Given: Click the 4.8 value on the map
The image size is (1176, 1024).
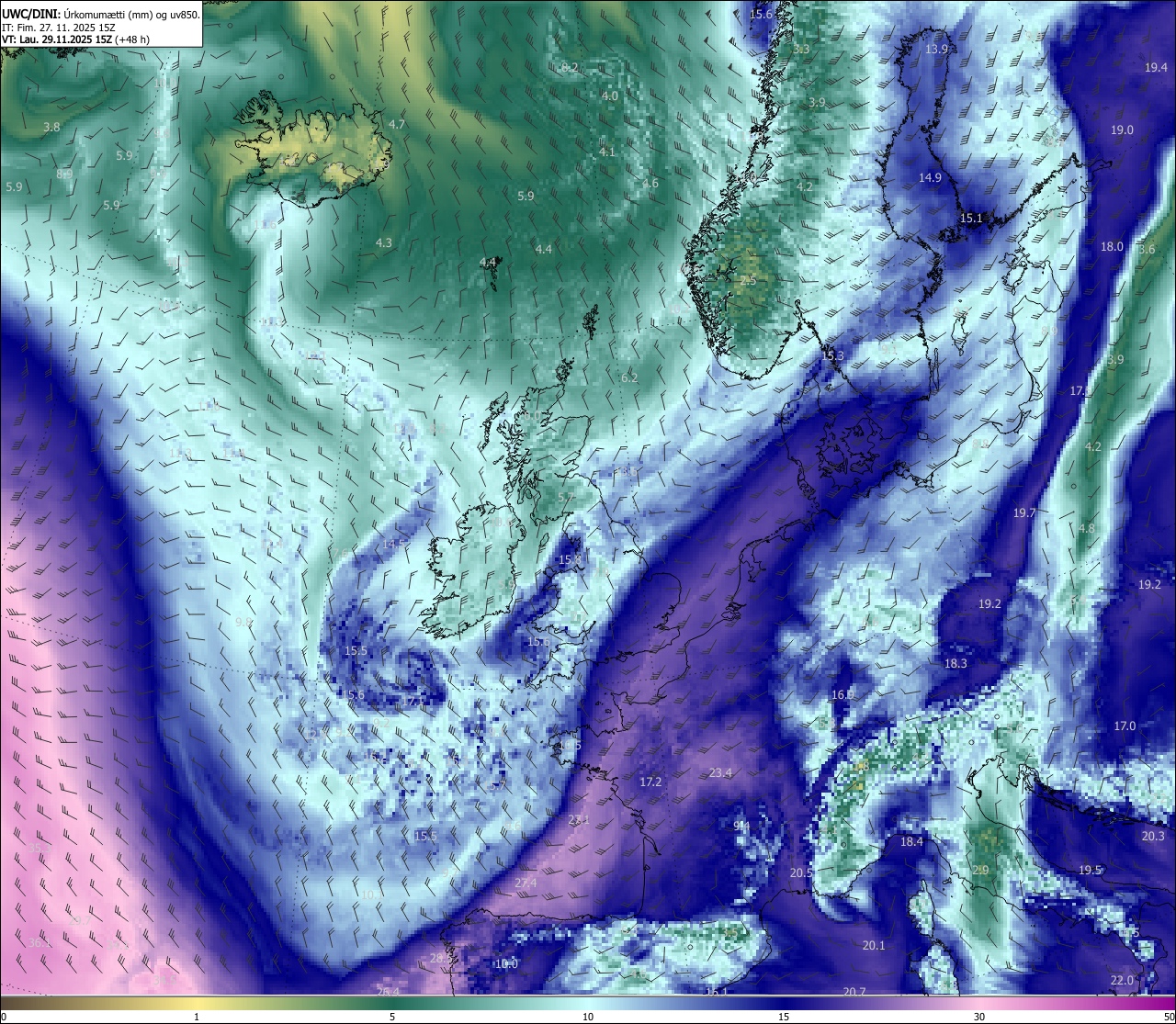Looking at the screenshot, I should 1087,528.
